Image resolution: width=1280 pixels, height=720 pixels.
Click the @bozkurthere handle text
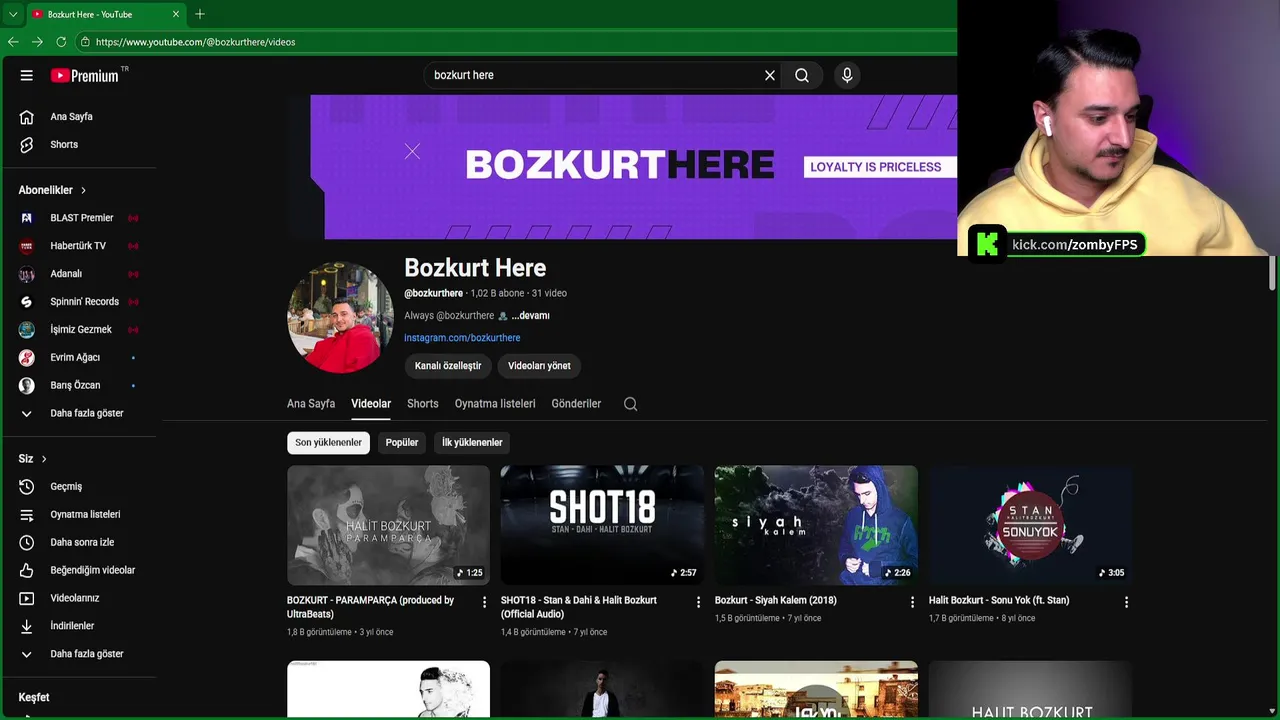[433, 294]
